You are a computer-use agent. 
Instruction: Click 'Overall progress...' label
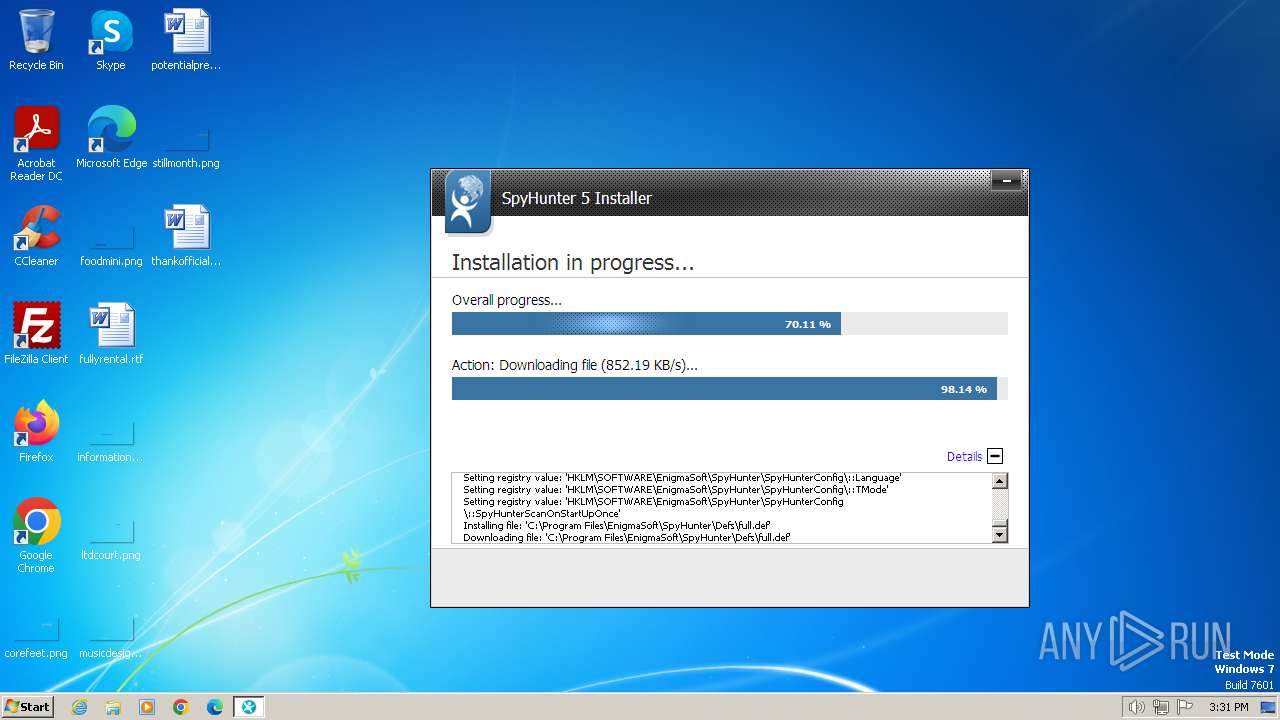[507, 300]
